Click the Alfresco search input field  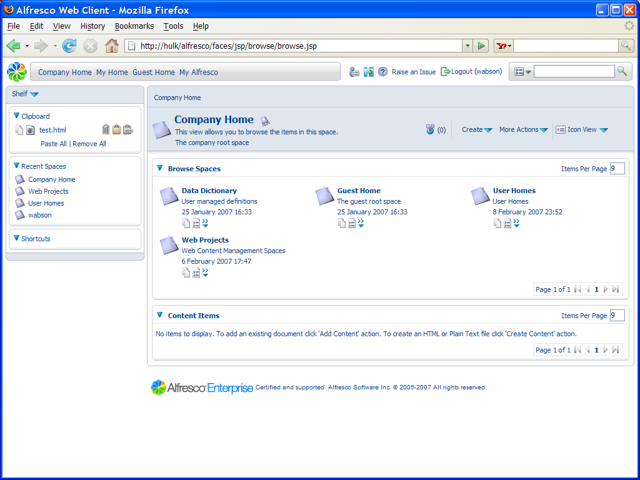574,71
